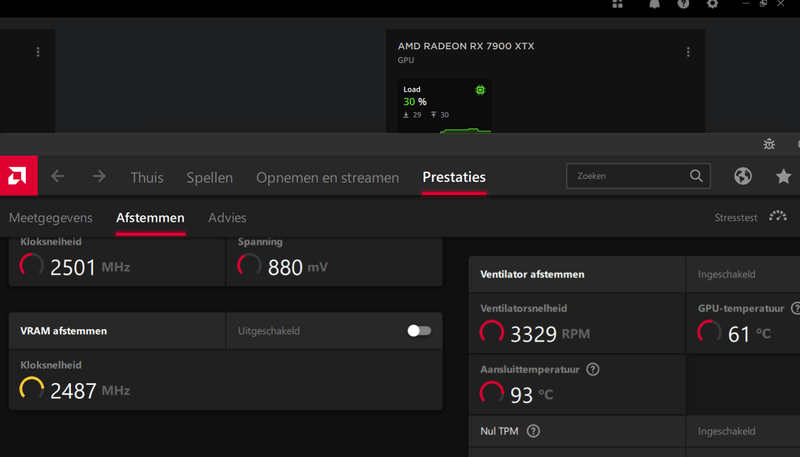Click the Aansluittemperatuur label
This screenshot has width=800, height=457.
pyautogui.click(x=530, y=369)
